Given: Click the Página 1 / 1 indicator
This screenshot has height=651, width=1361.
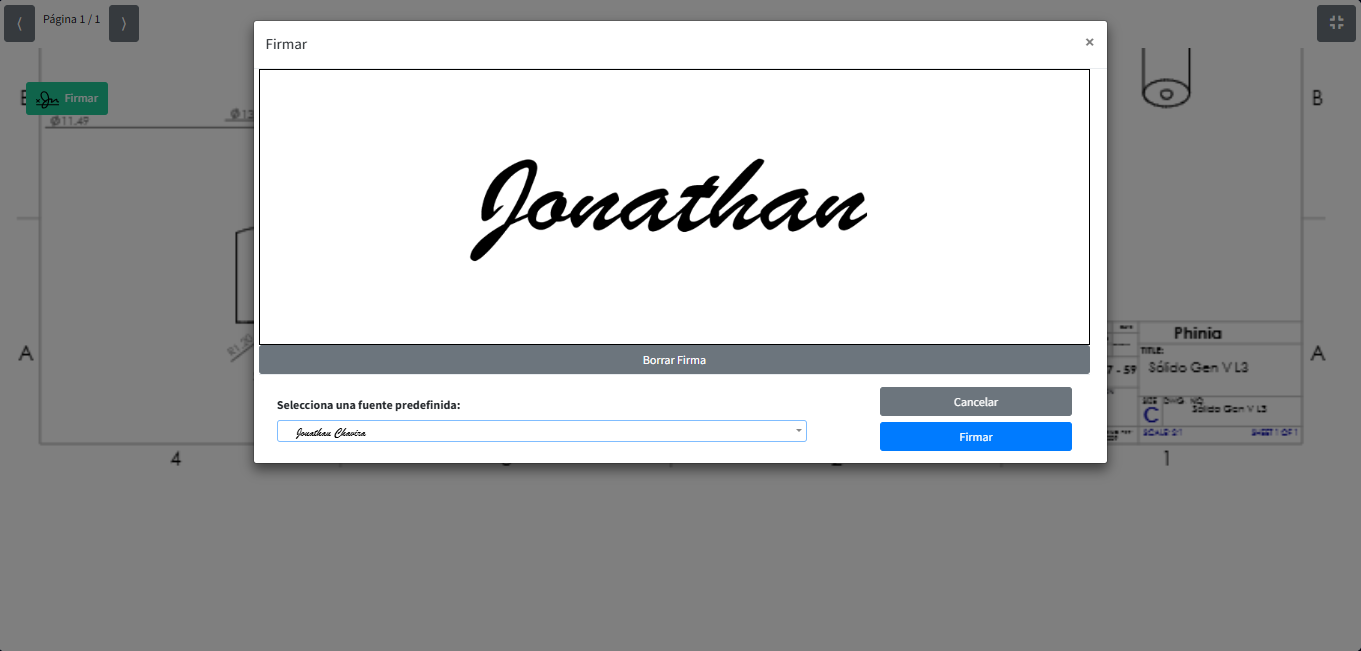Looking at the screenshot, I should tap(71, 19).
